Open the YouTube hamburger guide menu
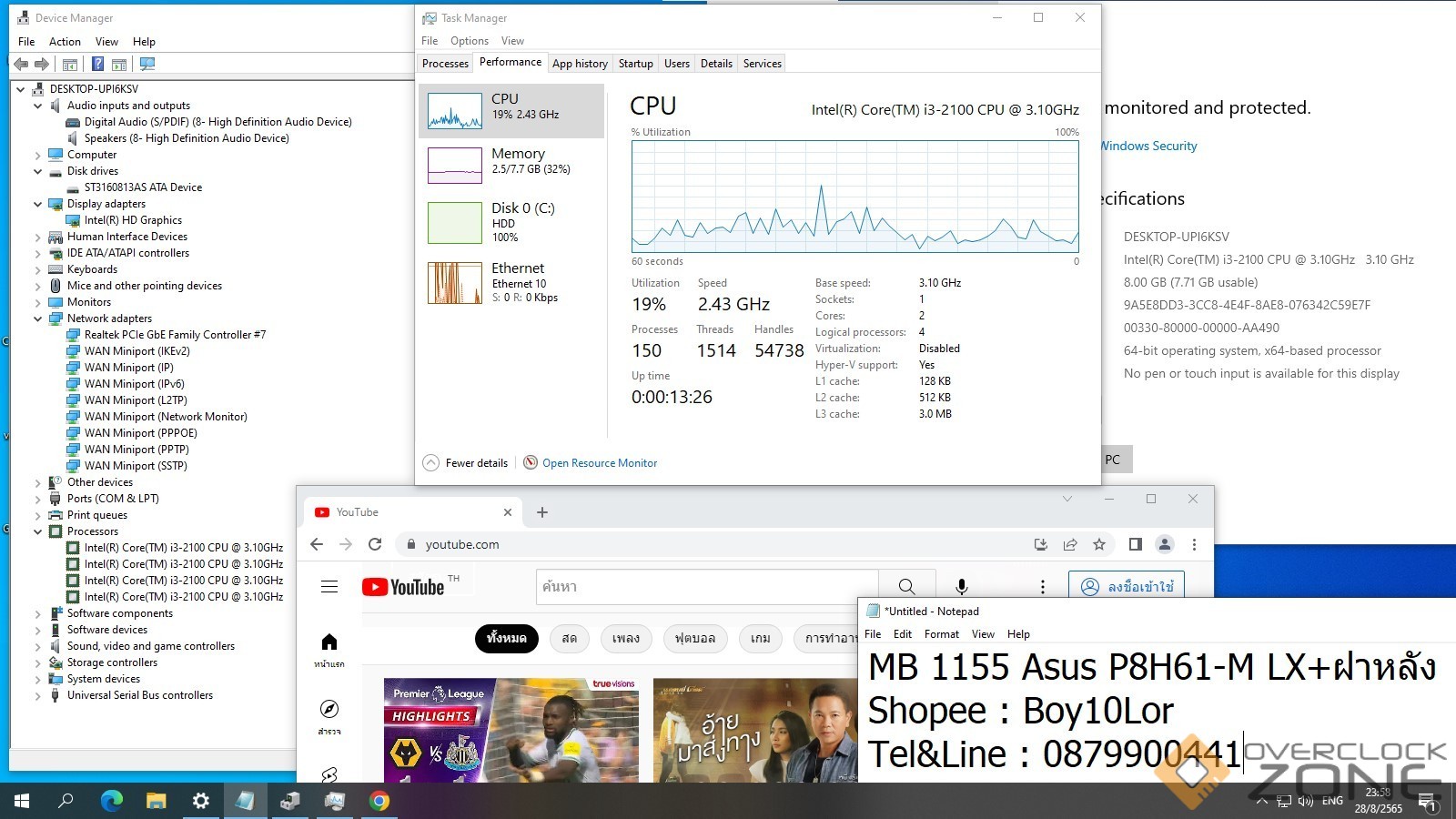The width and height of the screenshot is (1456, 819). (x=329, y=587)
